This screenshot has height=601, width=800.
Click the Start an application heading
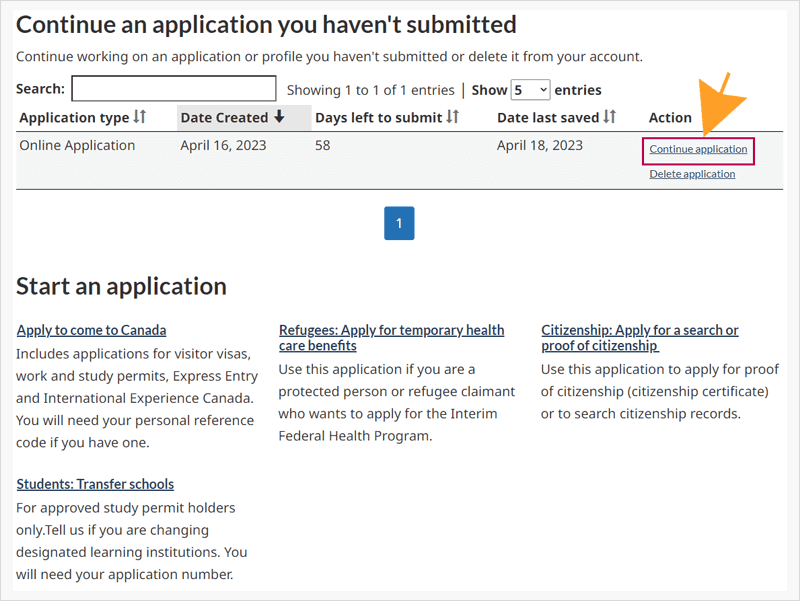[121, 286]
